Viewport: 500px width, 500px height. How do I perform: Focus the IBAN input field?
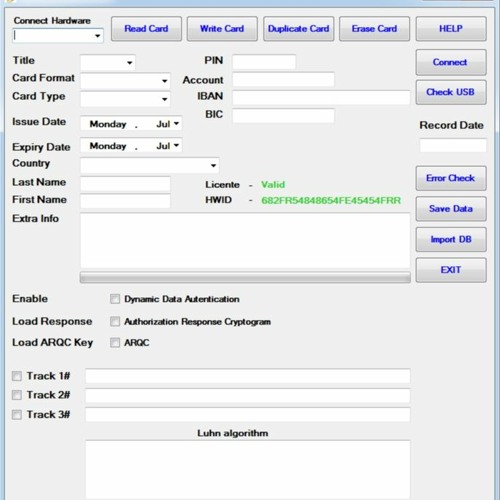(x=321, y=98)
